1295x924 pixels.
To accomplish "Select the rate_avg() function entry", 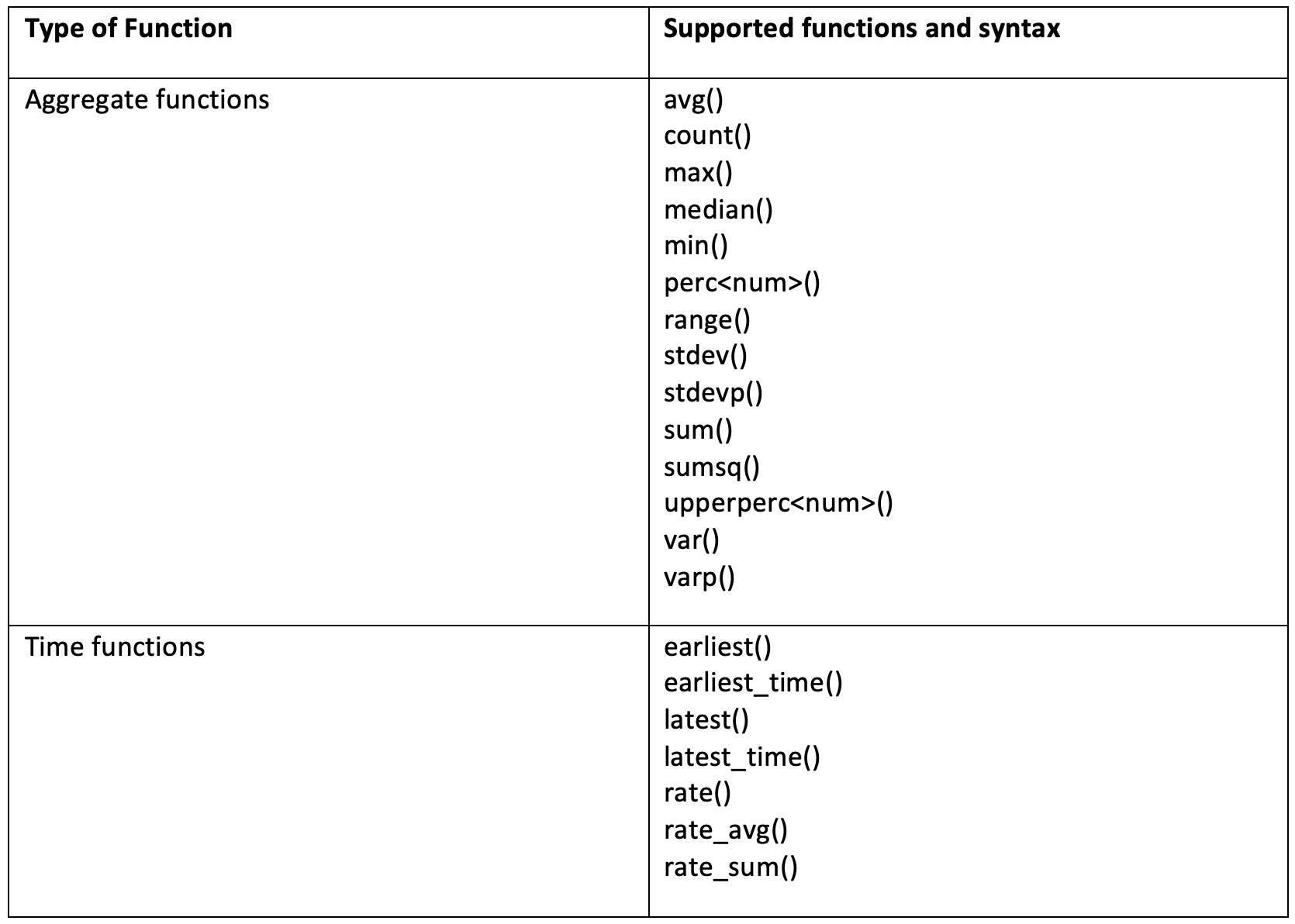I will 726,830.
